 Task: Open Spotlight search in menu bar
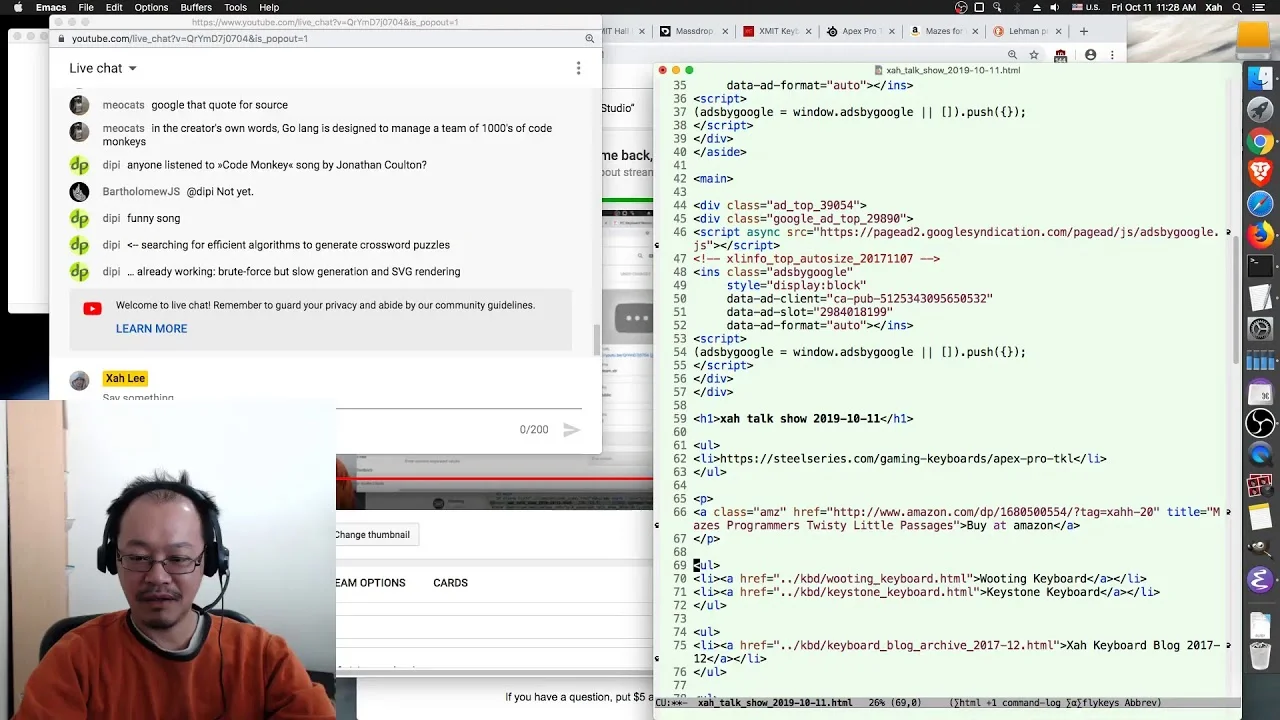pyautogui.click(x=1239, y=7)
